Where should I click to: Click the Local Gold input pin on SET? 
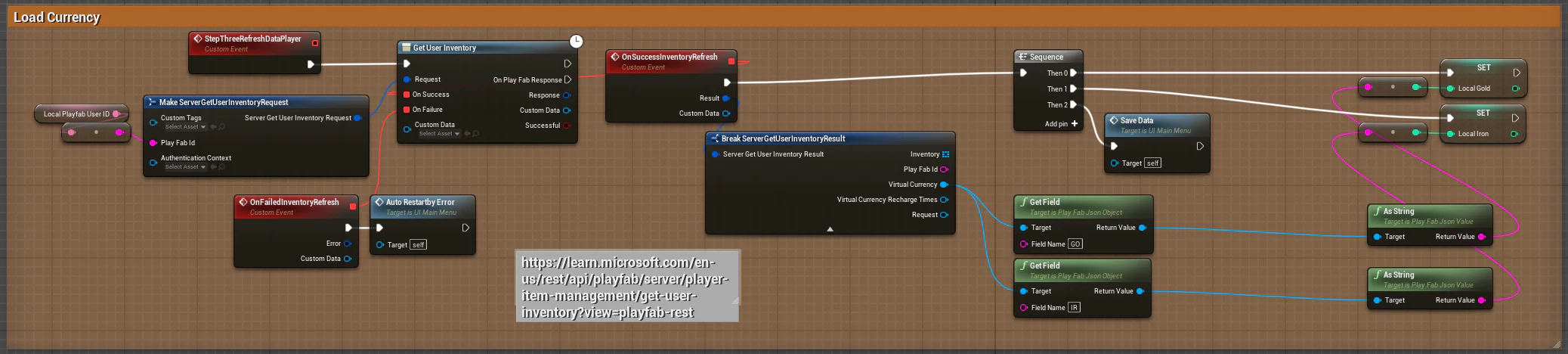(1449, 88)
